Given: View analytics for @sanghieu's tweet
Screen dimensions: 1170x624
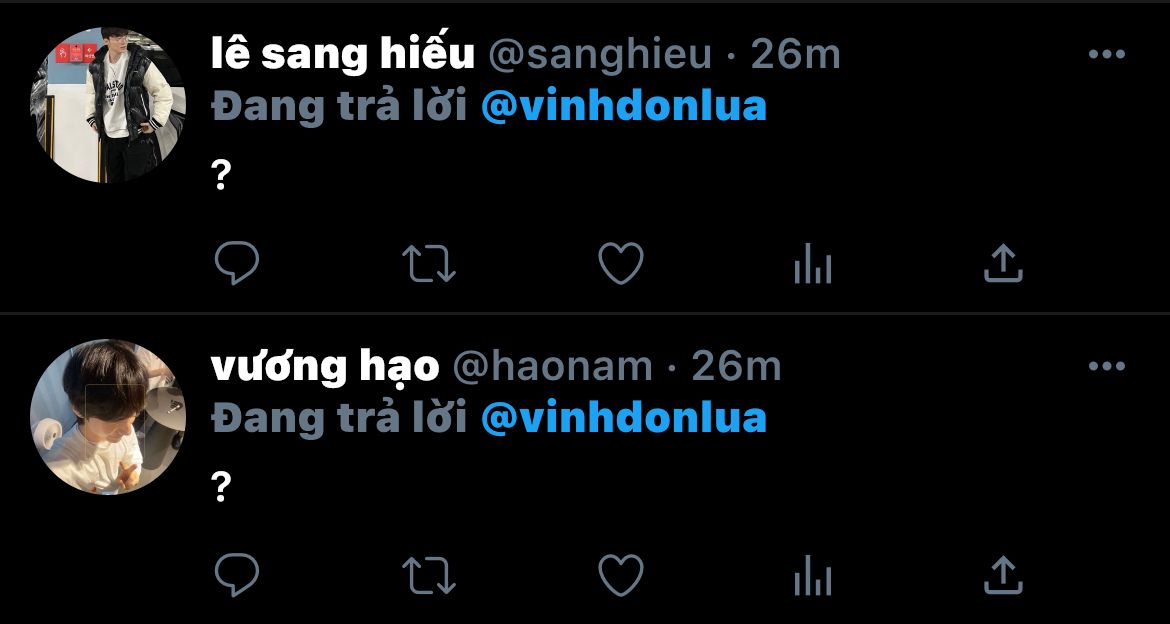Looking at the screenshot, I should coord(813,263).
